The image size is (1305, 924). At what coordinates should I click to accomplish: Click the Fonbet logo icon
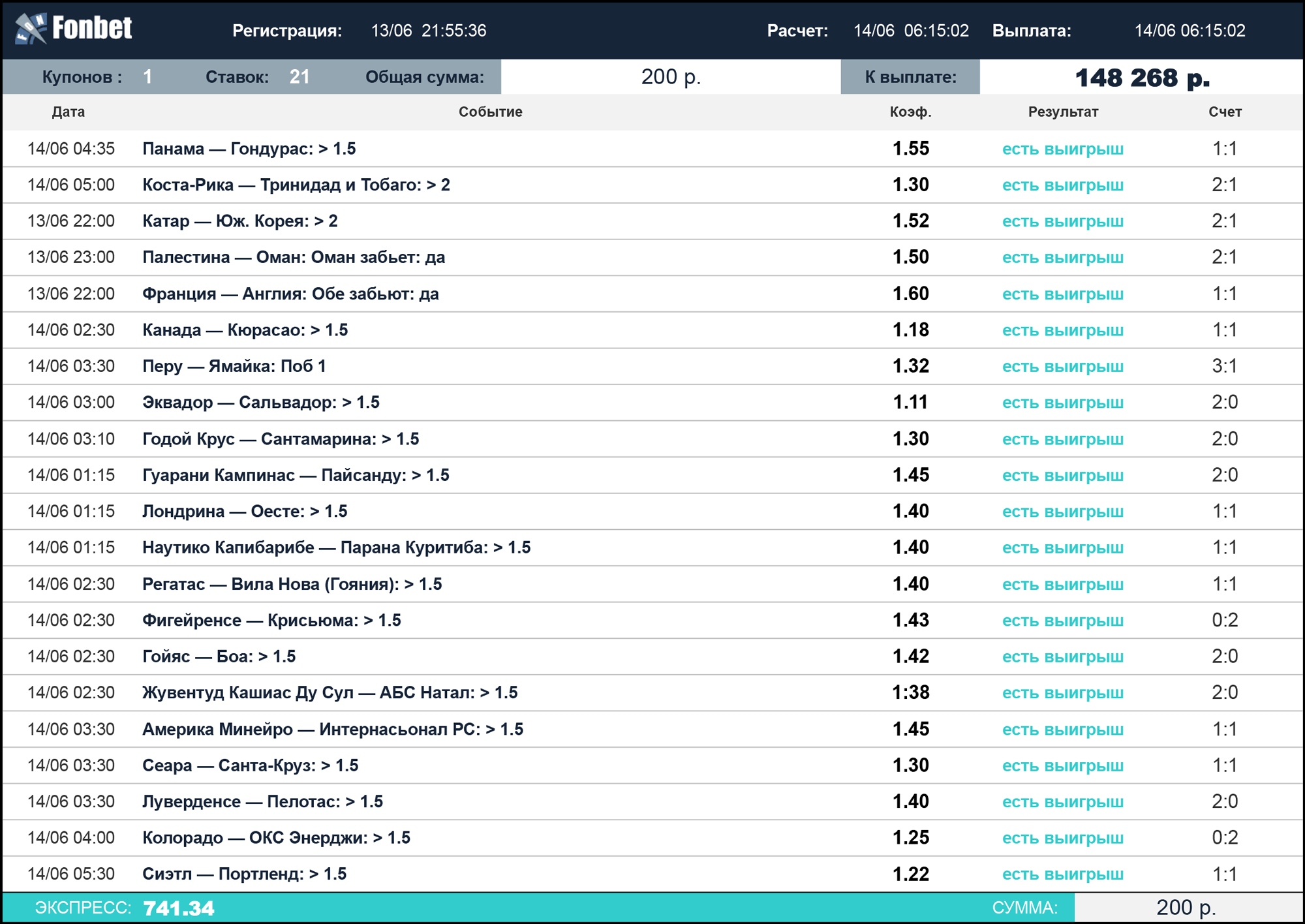pyautogui.click(x=31, y=29)
